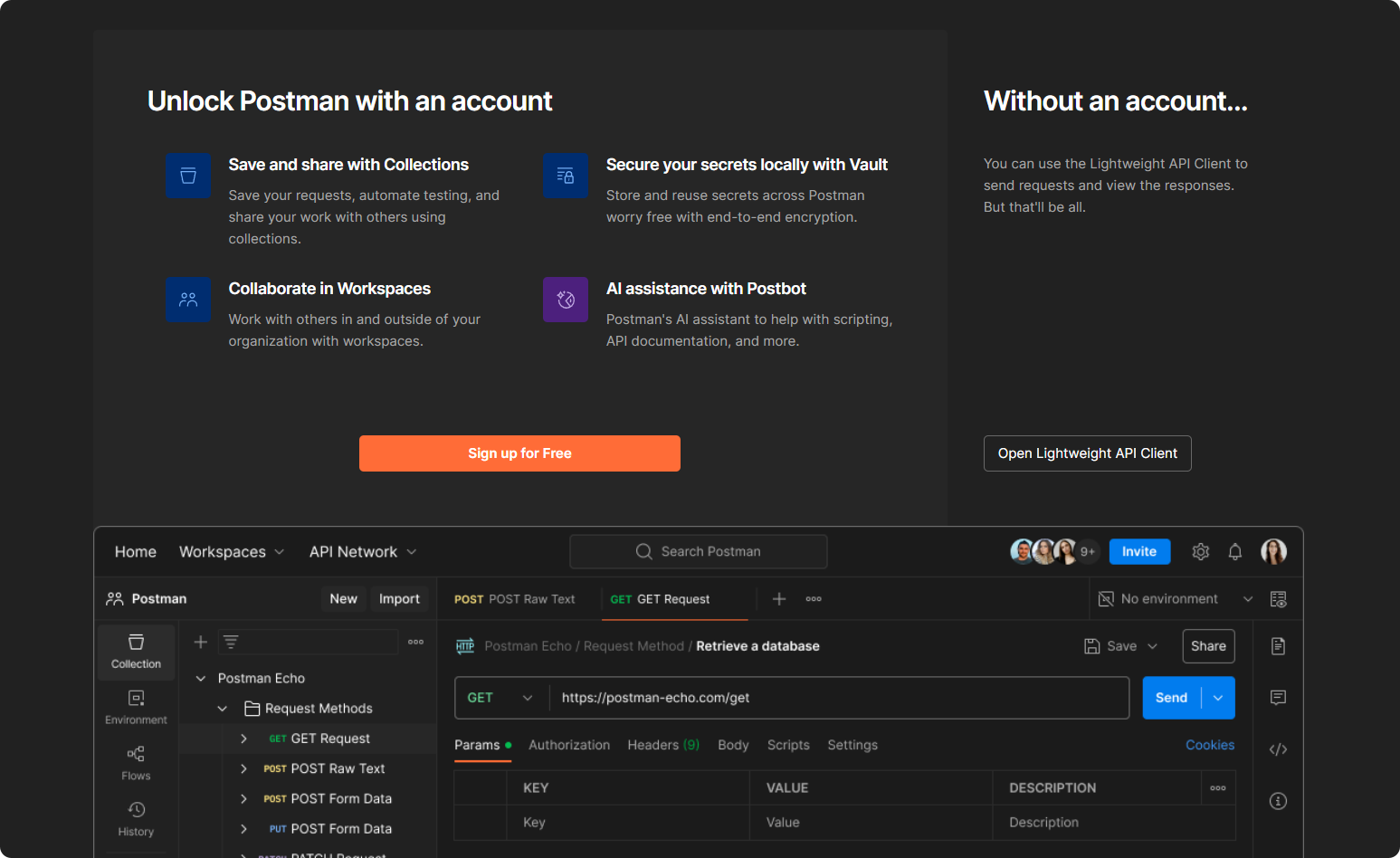Open the Collection sidebar panel
1400x858 pixels.
coord(136,652)
